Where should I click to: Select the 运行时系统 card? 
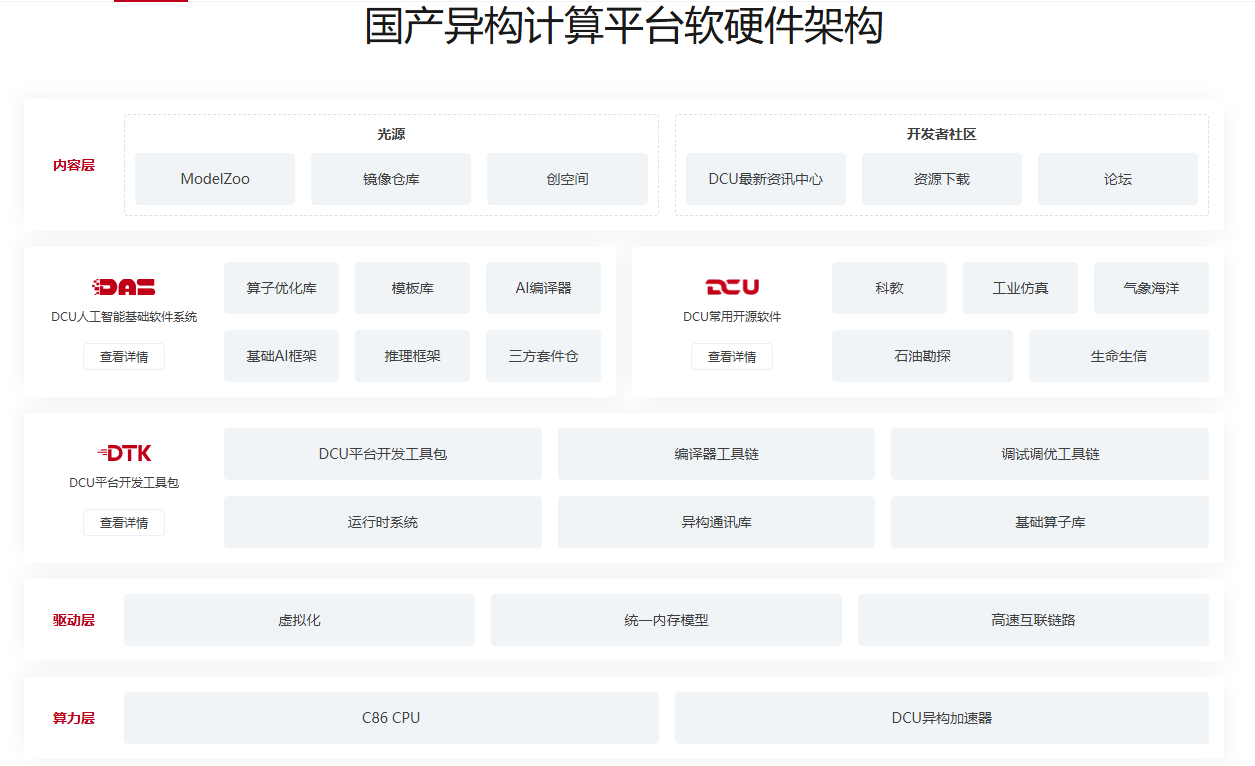(x=383, y=522)
